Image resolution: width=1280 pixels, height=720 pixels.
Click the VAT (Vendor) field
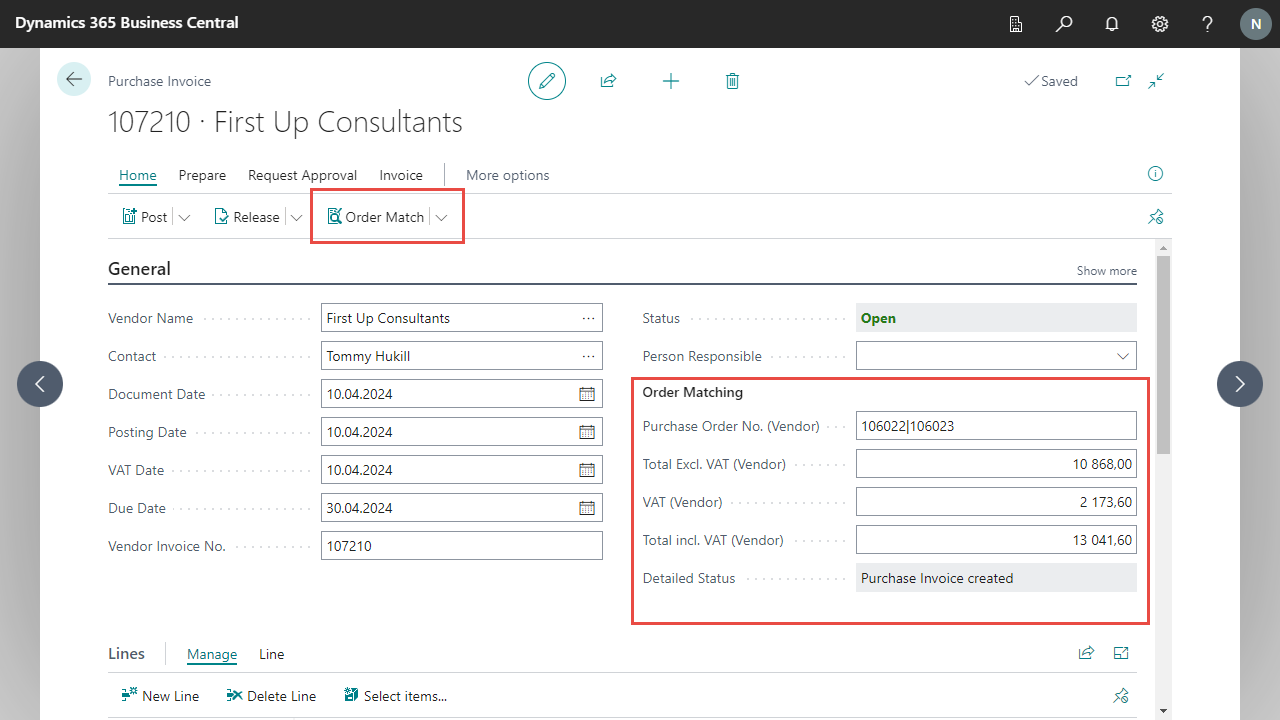[996, 502]
